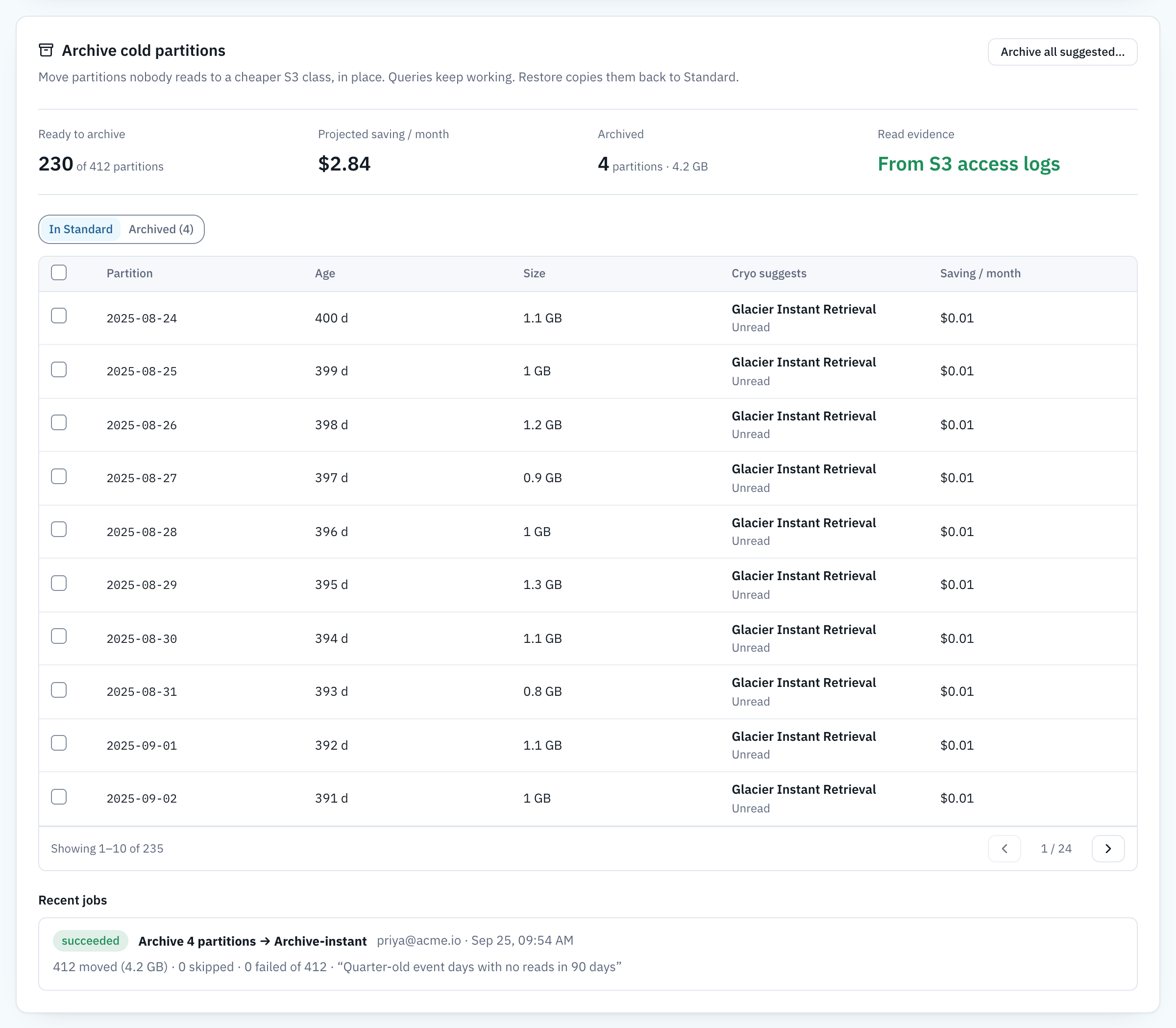Viewport: 1176px width, 1028px height.
Task: Click the Size column header
Action: pos(534,273)
